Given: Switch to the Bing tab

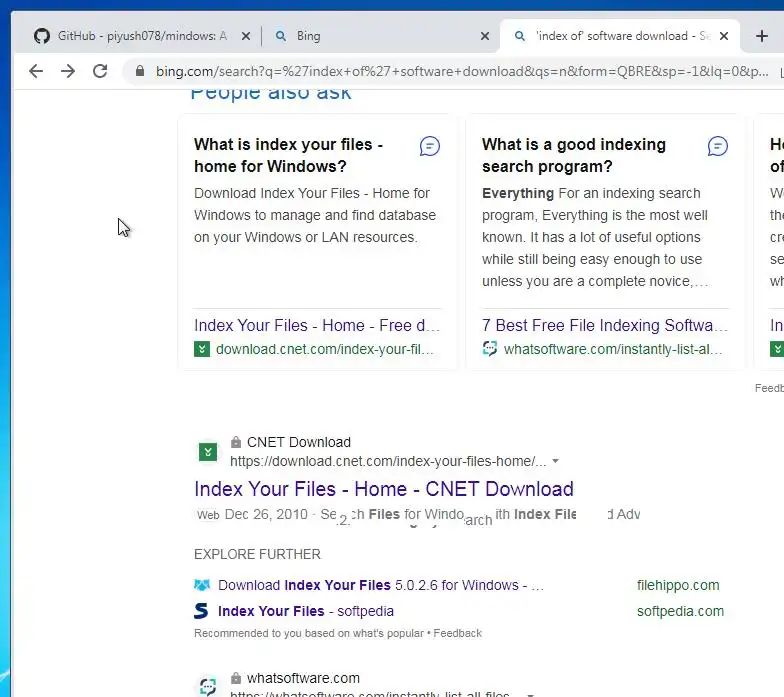Looking at the screenshot, I should 380,36.
